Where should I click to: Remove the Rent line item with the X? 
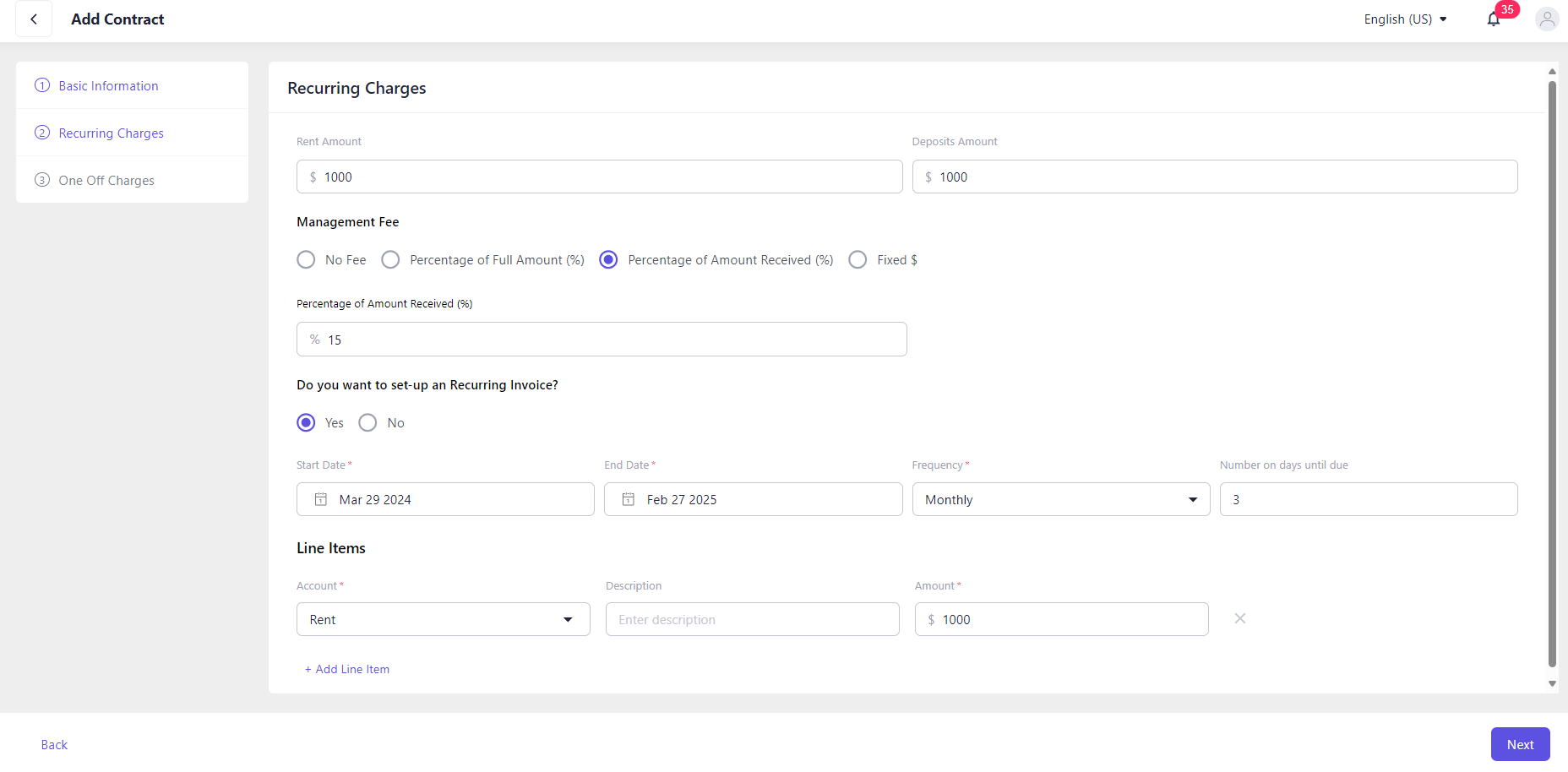(1239, 618)
